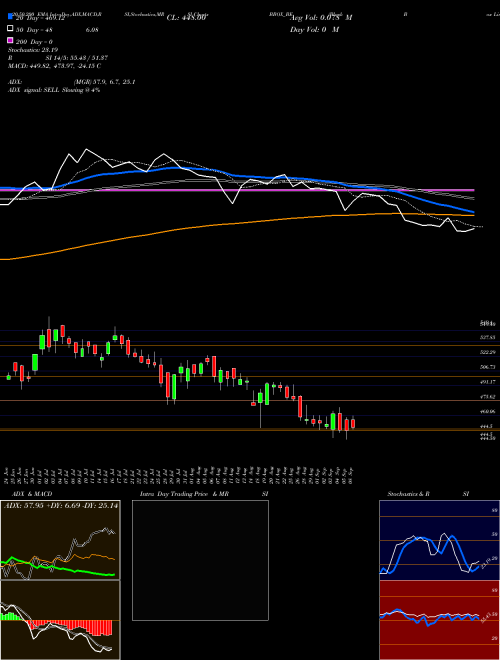Click the 506.73 price axis label
This screenshot has height=660, width=500.
[487, 367]
